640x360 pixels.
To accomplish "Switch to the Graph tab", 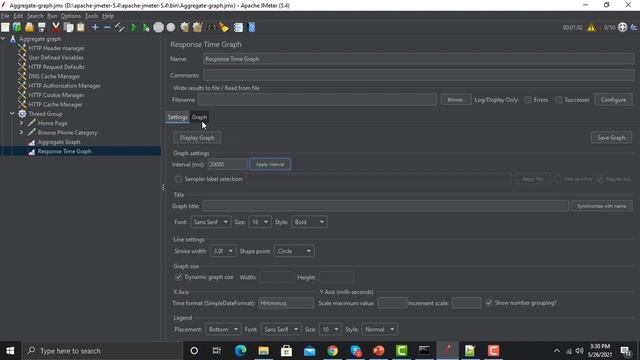I will click(199, 117).
